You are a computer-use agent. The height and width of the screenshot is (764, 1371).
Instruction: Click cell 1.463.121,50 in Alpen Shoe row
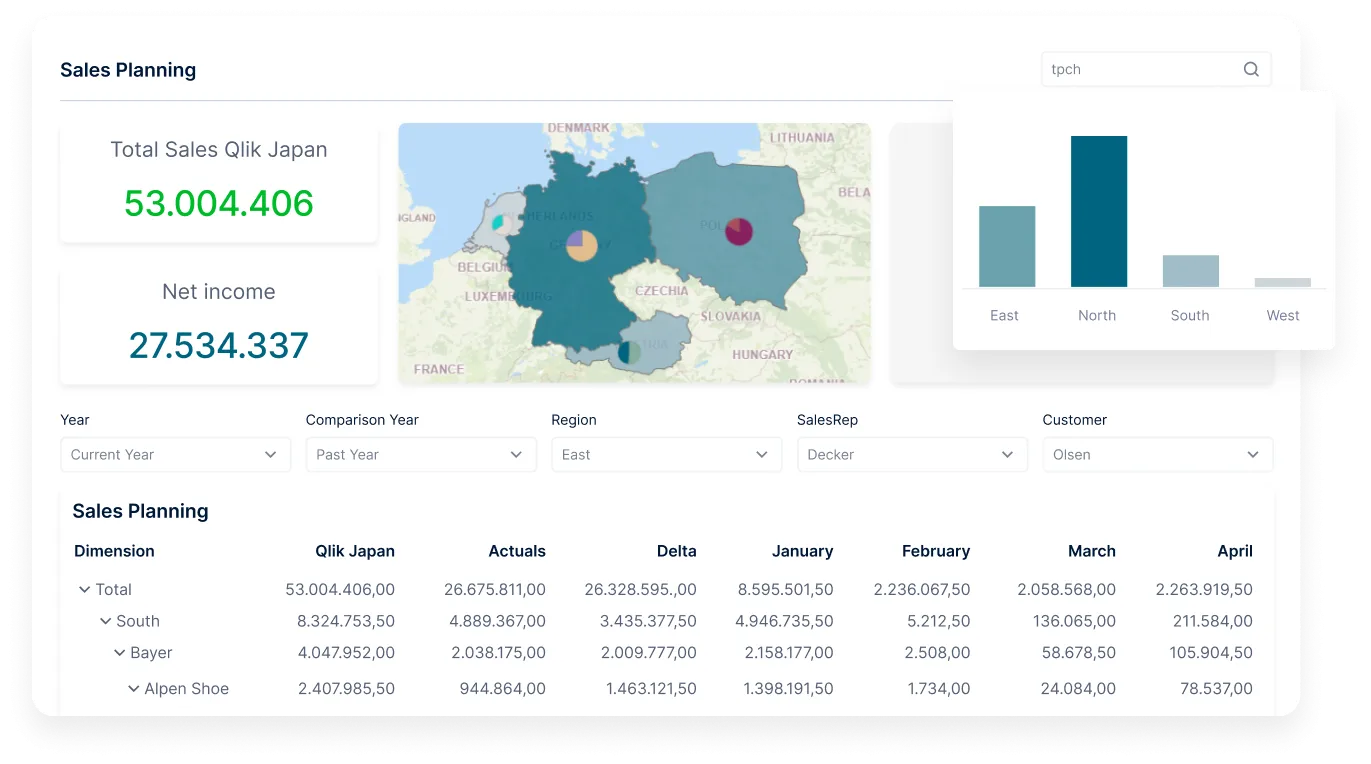click(649, 689)
